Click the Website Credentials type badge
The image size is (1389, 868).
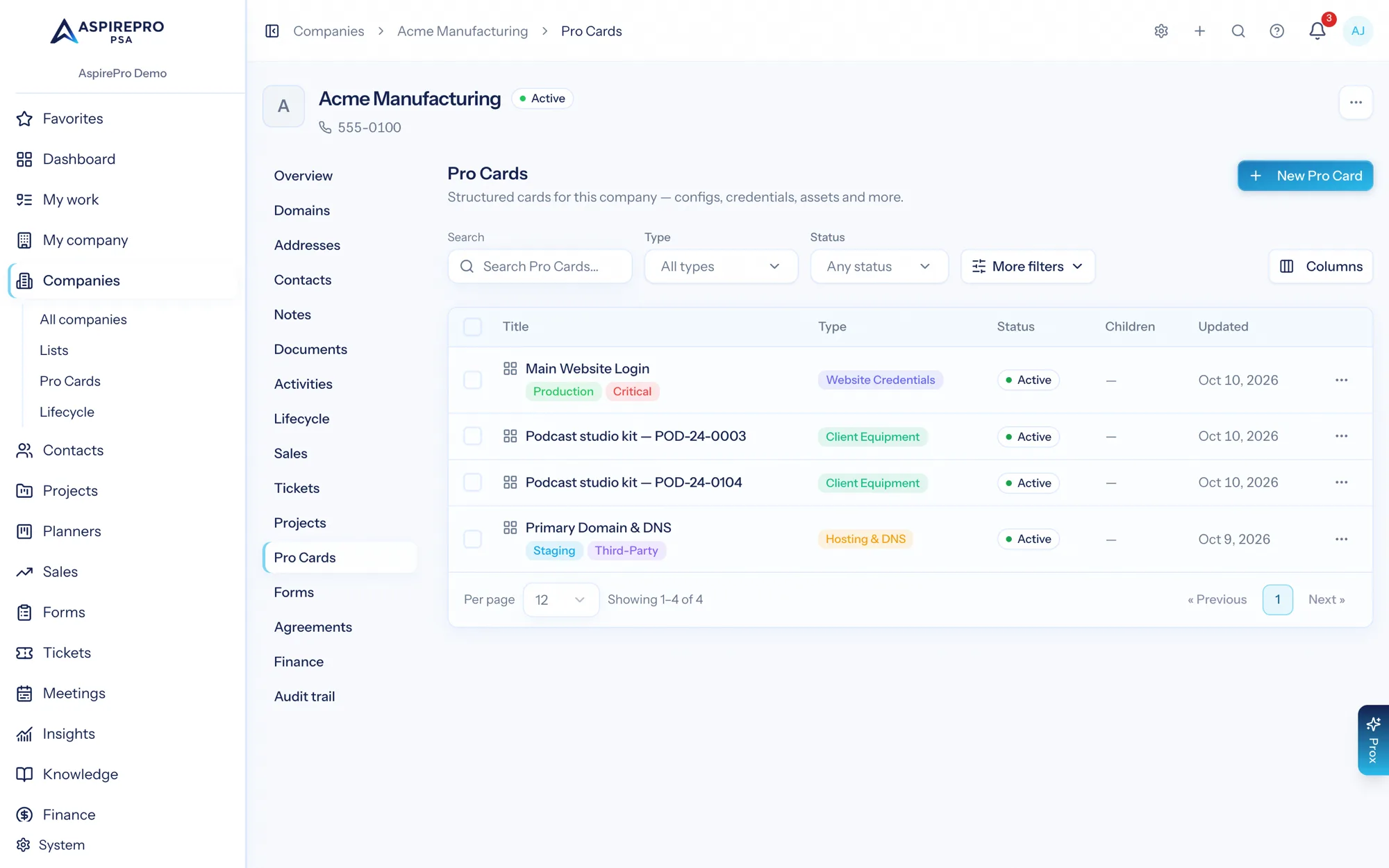tap(880, 380)
